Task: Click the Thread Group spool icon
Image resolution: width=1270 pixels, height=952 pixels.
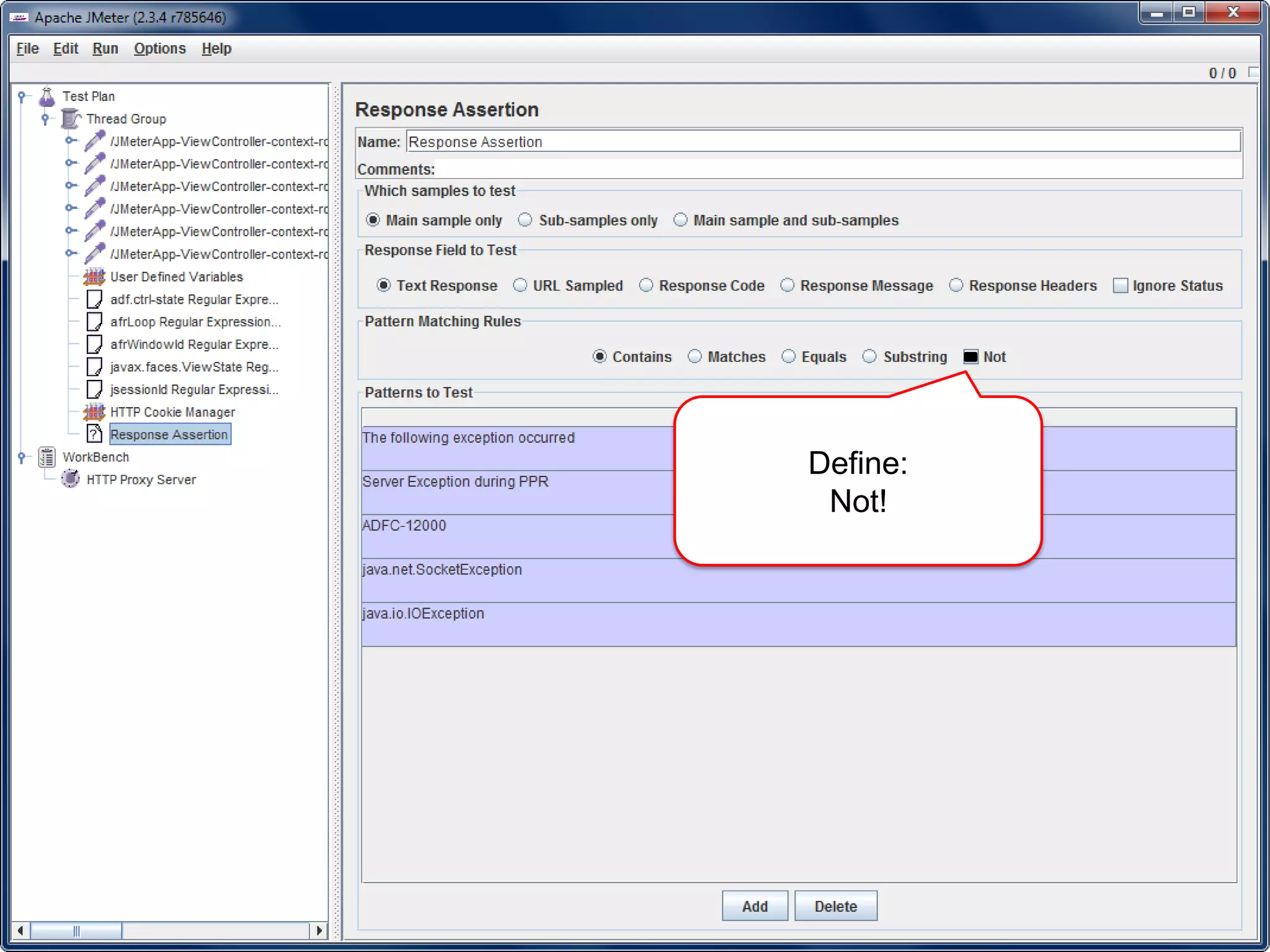Action: click(71, 118)
